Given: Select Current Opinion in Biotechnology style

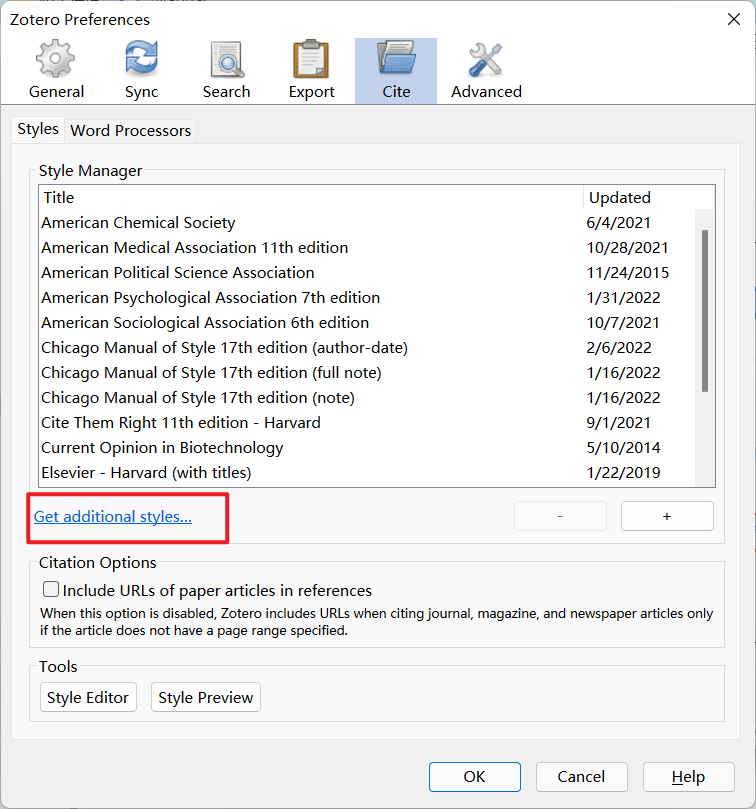Looking at the screenshot, I should tap(367, 448).
